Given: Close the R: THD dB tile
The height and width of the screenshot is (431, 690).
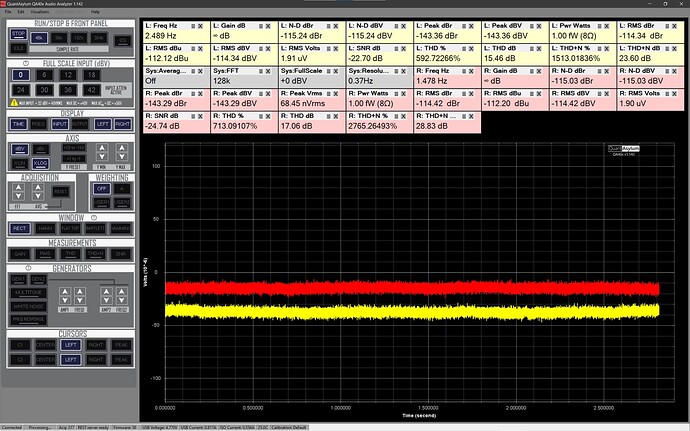Looking at the screenshot, I should [336, 116].
